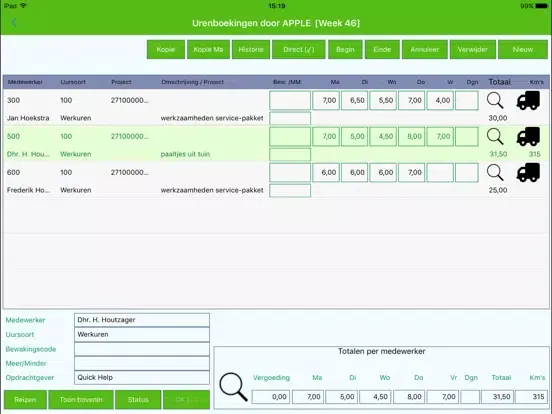This screenshot has width=552, height=414.
Task: Click the Verwijder button
Action: (x=472, y=50)
